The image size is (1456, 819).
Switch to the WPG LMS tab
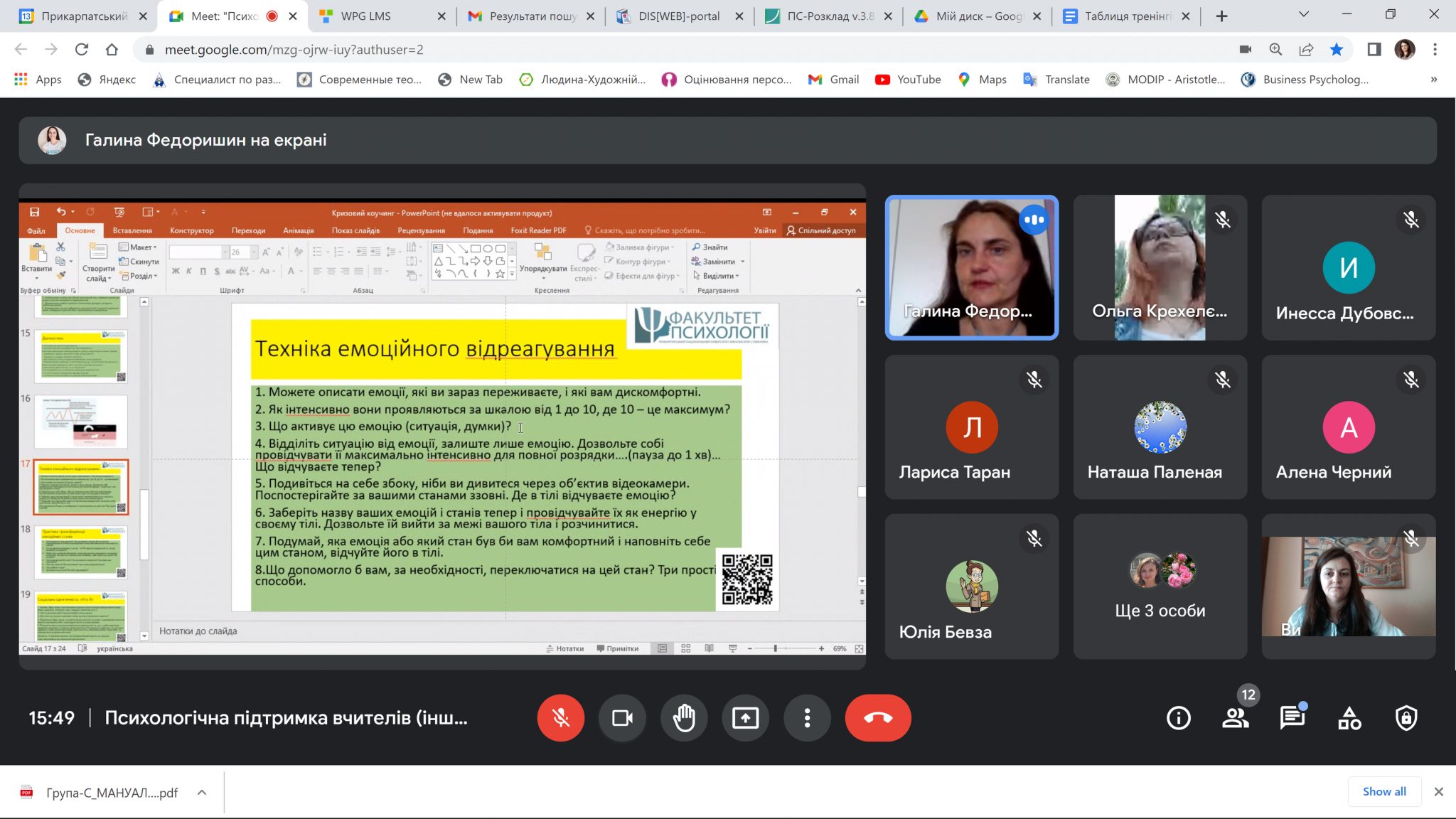coord(366,16)
